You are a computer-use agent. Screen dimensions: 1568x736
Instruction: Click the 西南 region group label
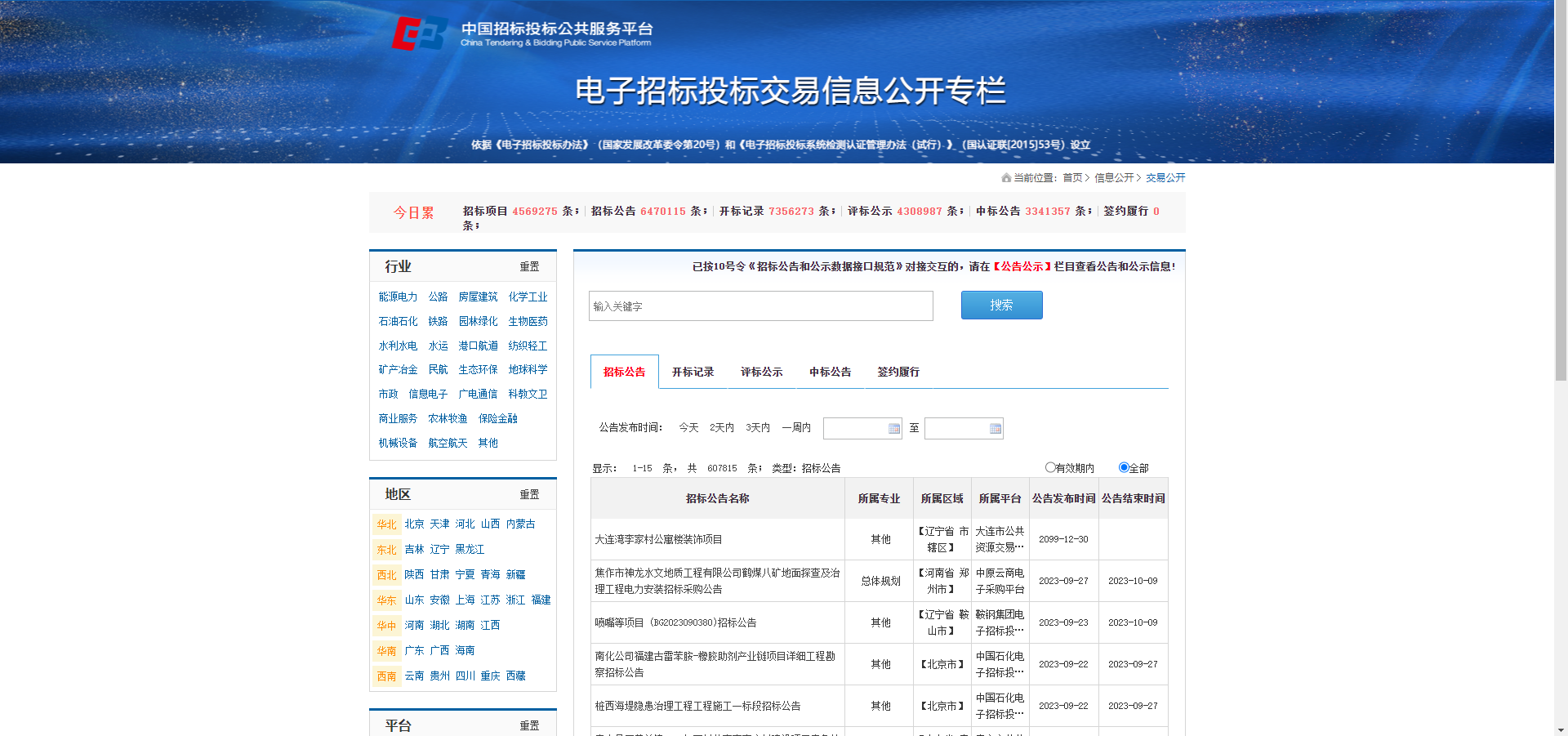tap(386, 676)
